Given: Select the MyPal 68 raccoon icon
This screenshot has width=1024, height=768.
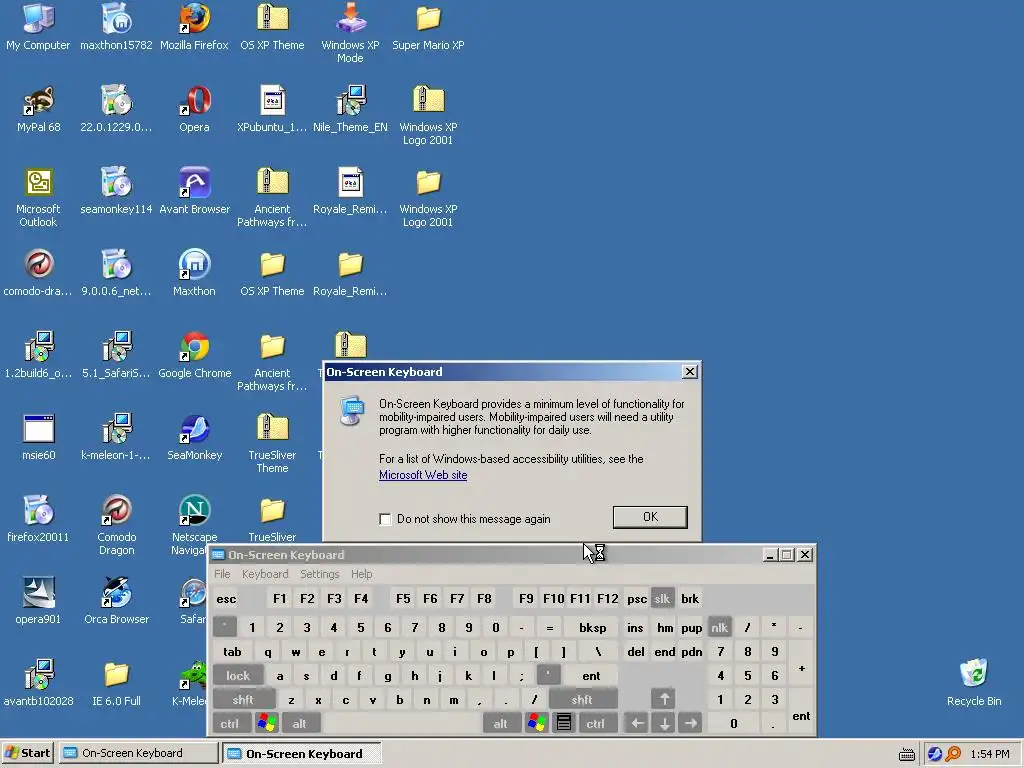Looking at the screenshot, I should click(38, 108).
